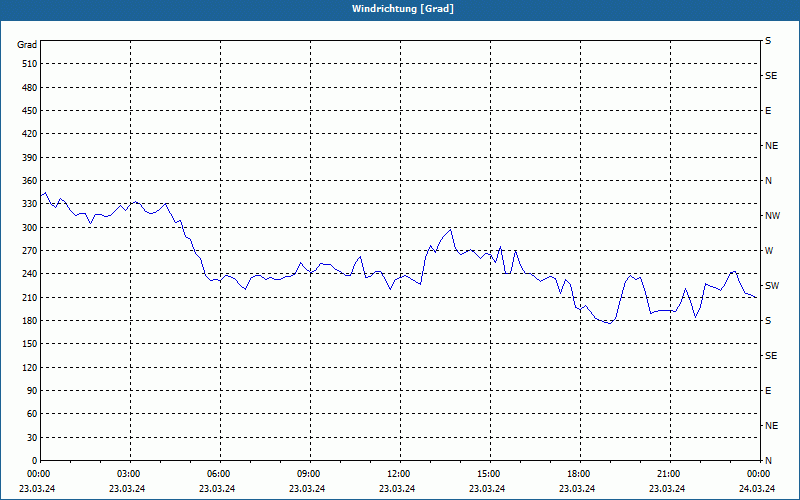Click the 23.03.24 date under 03:00
800x500 pixels.
tap(127, 489)
